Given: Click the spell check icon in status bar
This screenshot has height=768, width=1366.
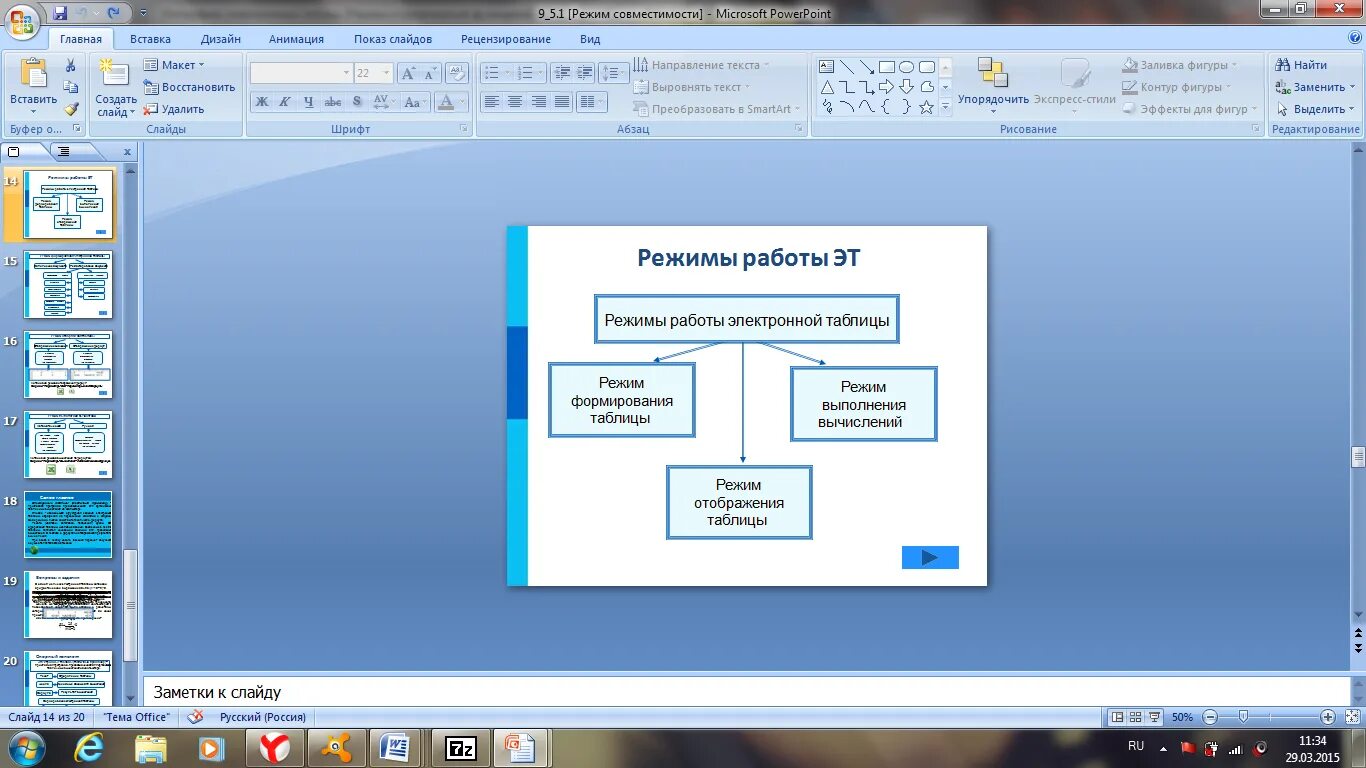Looking at the screenshot, I should [x=196, y=717].
